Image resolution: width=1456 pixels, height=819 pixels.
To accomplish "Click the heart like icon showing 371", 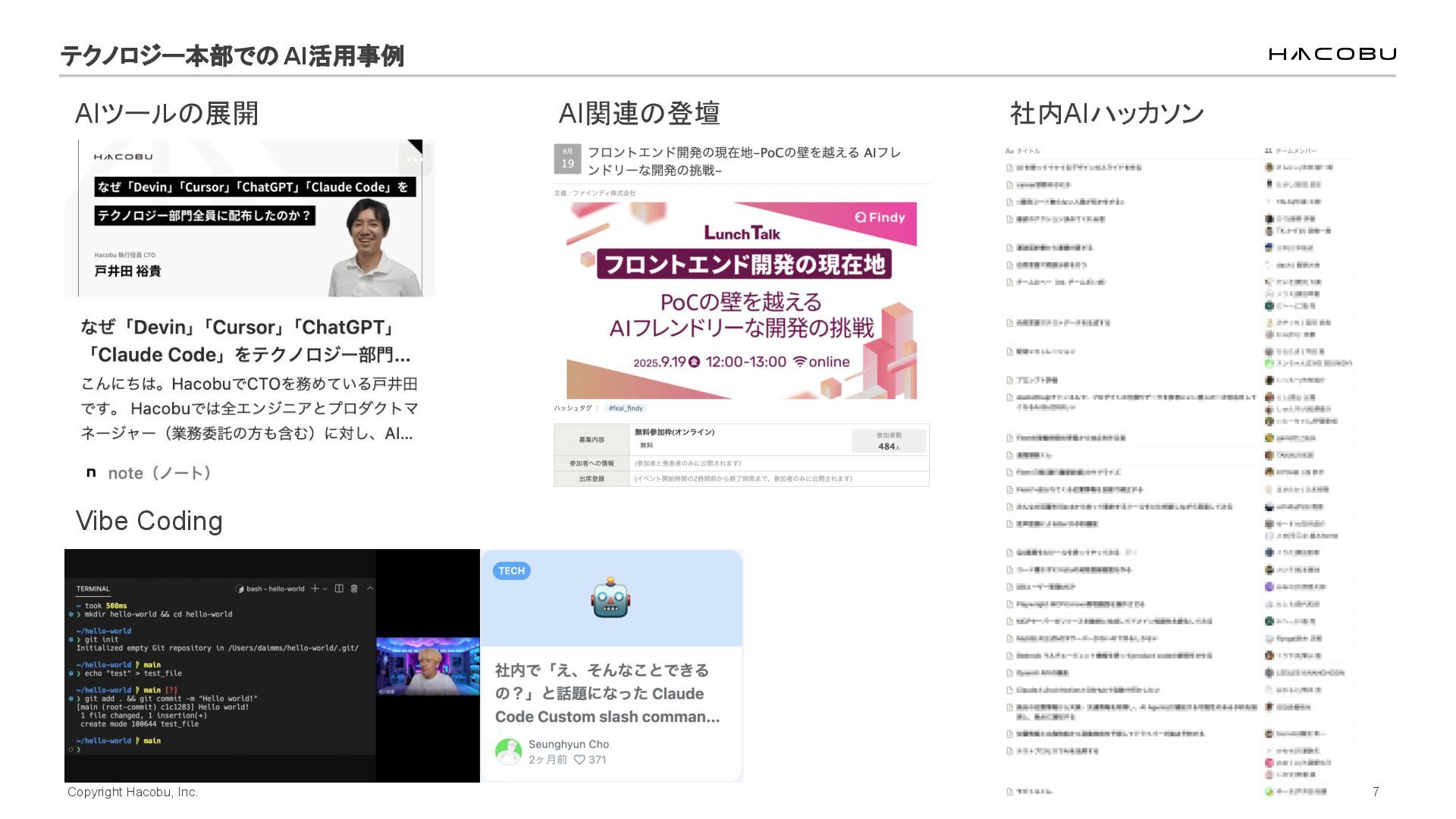I will point(579,760).
